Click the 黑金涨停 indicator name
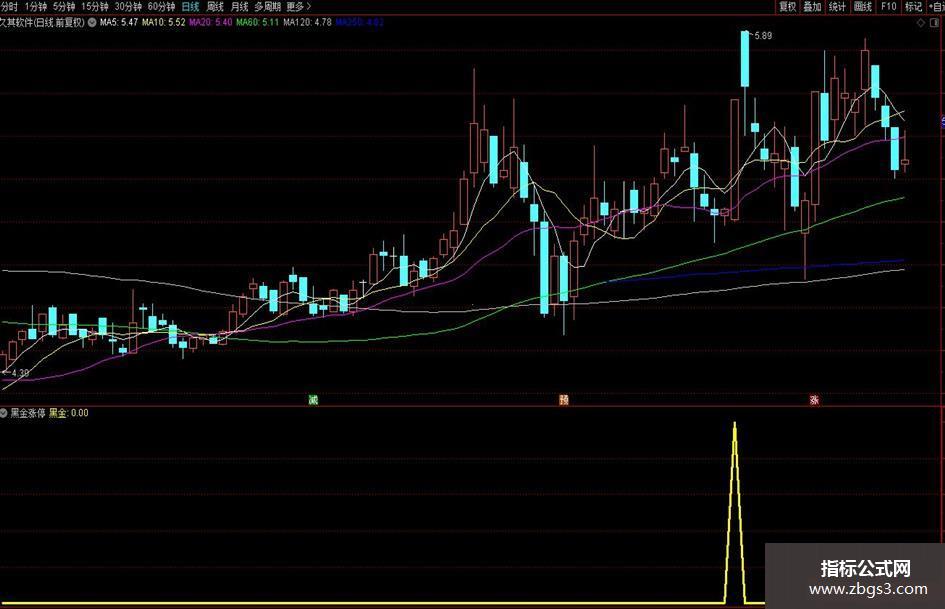 pos(28,413)
